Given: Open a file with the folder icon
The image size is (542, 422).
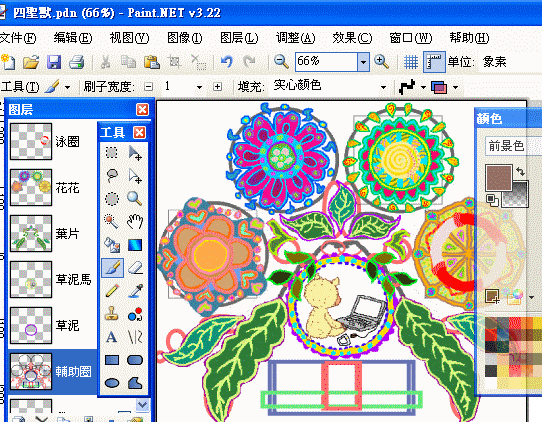Looking at the screenshot, I should click(31, 62).
